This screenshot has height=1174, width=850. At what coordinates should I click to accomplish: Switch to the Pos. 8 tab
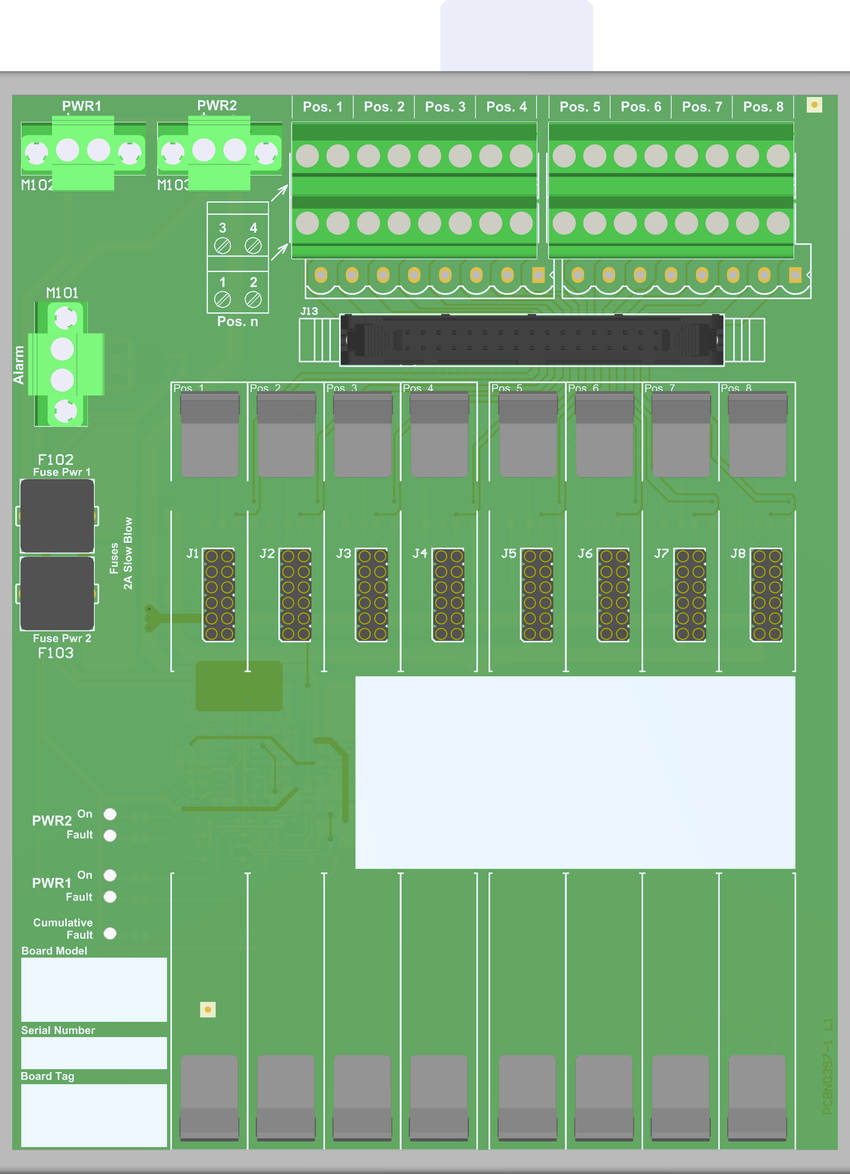tap(763, 106)
